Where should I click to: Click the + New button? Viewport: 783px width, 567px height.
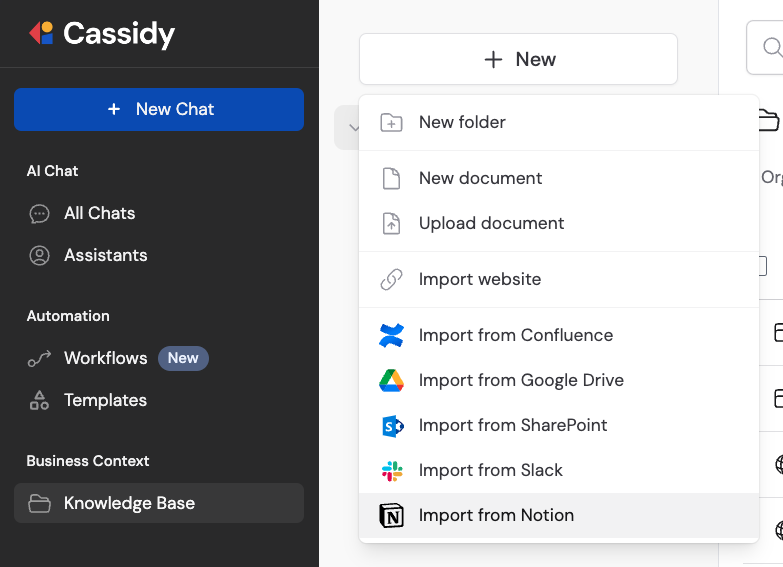click(518, 59)
